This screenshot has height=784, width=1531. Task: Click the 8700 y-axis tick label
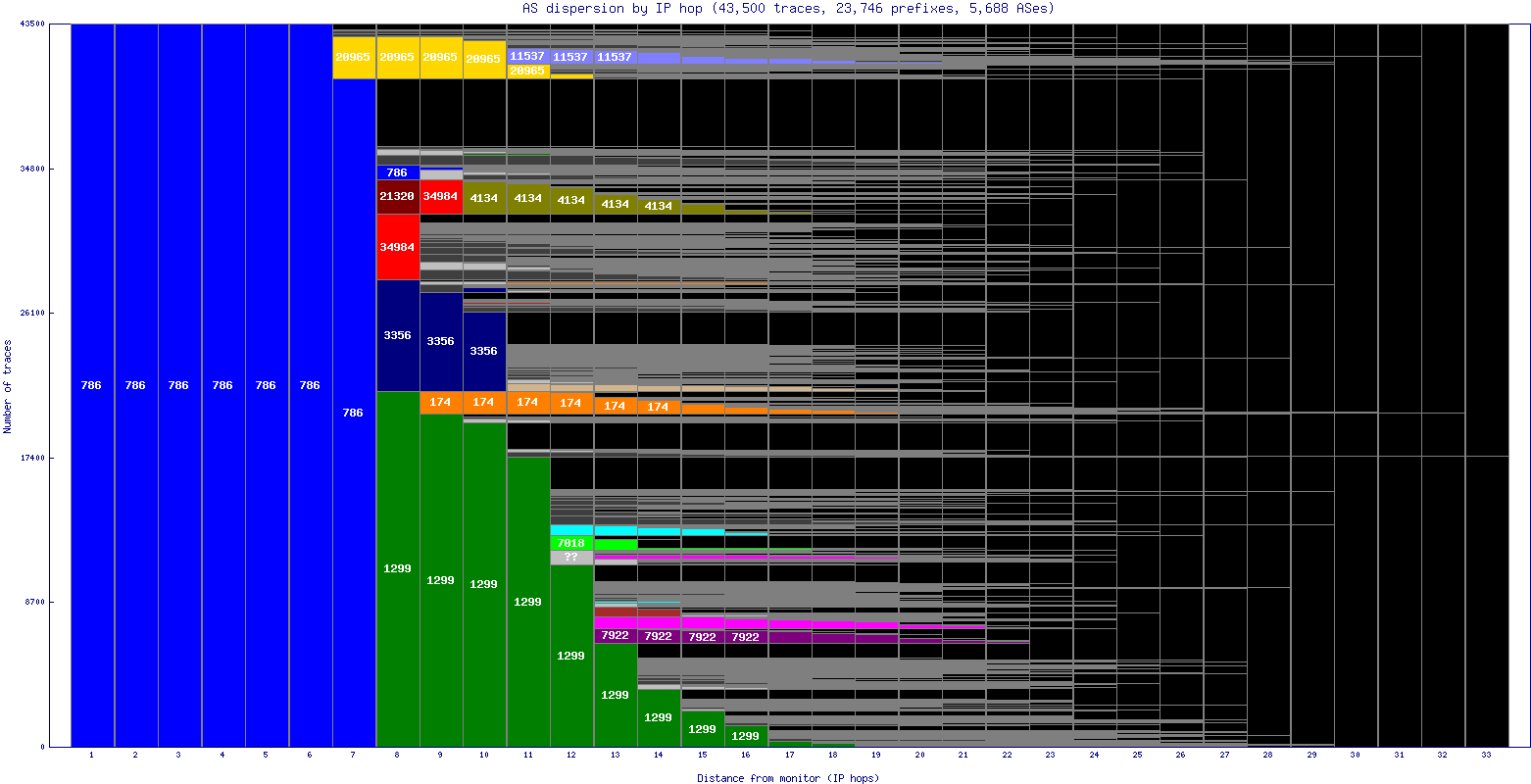coord(34,602)
